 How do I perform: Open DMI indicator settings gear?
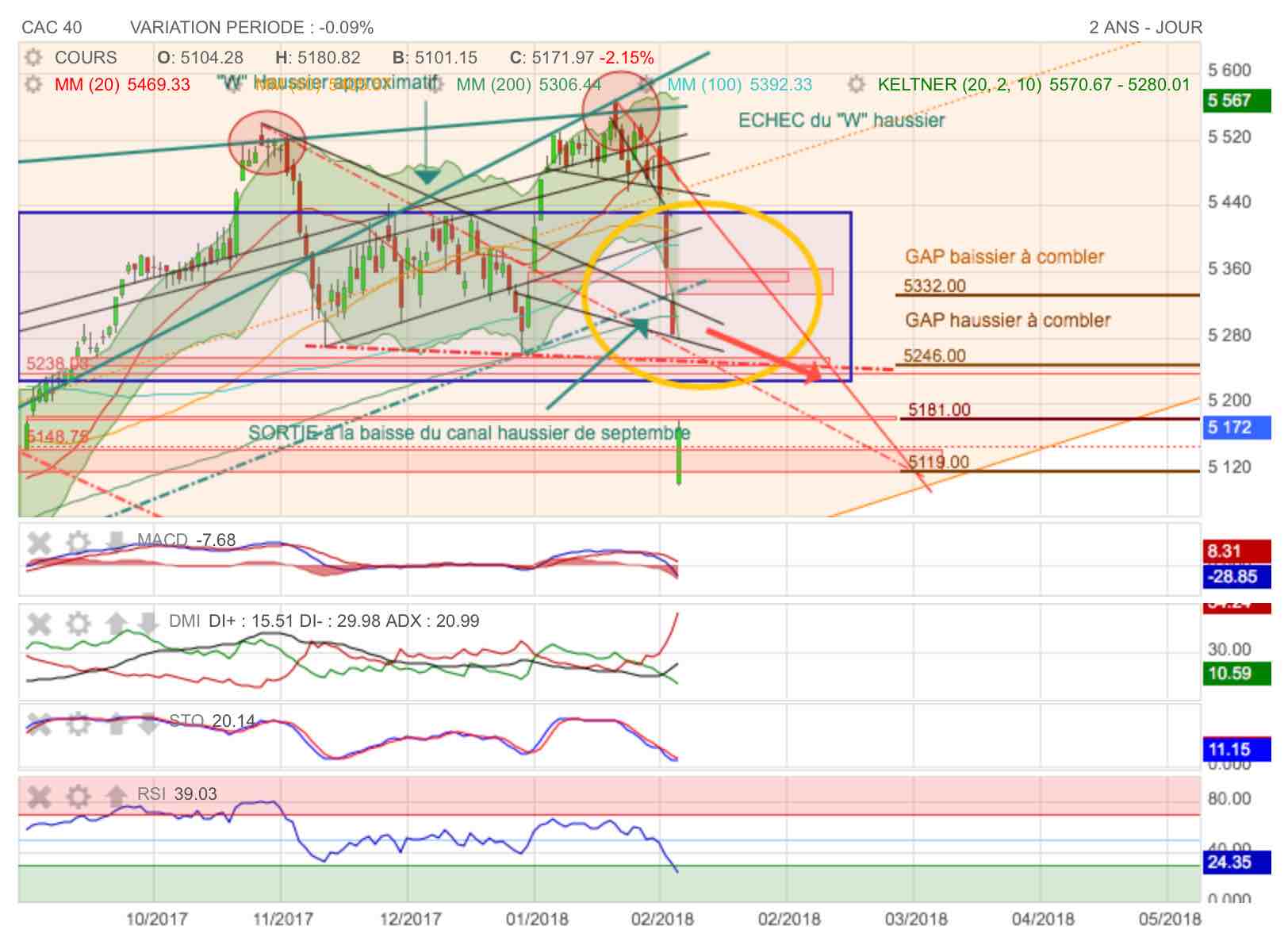[78, 624]
